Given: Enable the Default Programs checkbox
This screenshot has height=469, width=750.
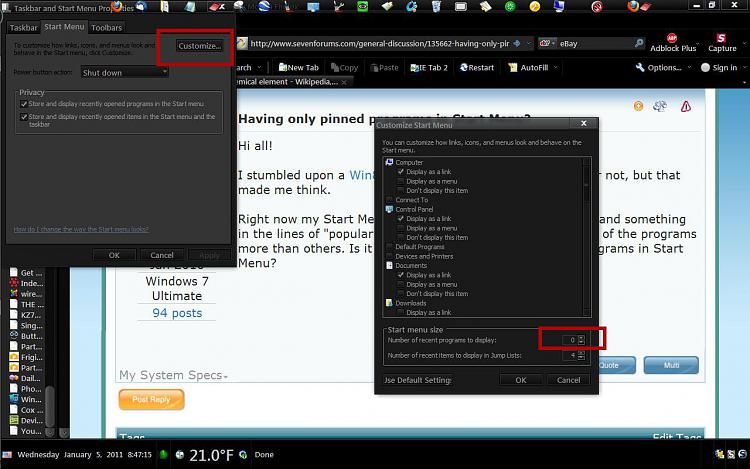Looking at the screenshot, I should click(x=389, y=247).
